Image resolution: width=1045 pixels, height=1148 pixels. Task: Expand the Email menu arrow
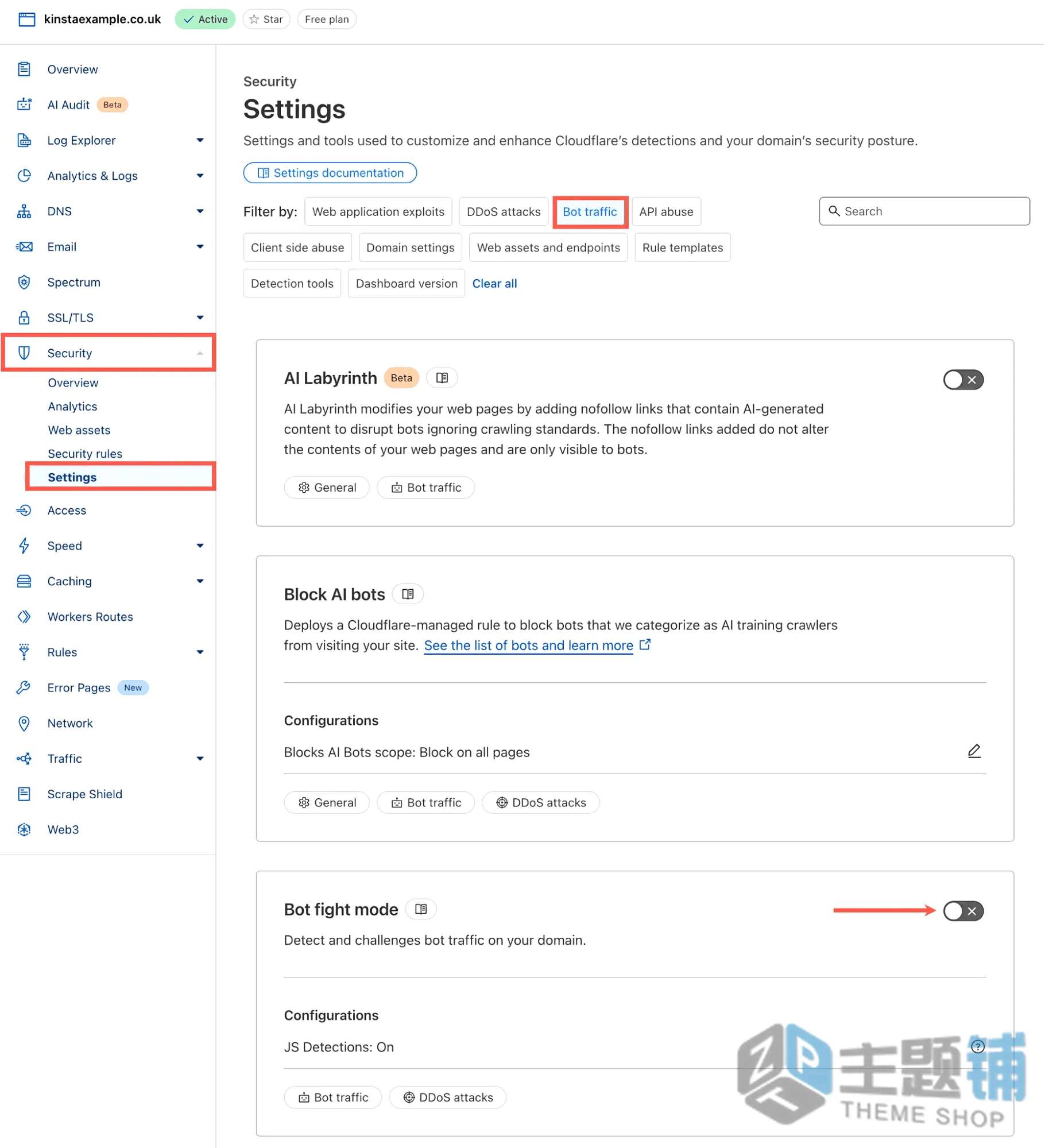[200, 247]
